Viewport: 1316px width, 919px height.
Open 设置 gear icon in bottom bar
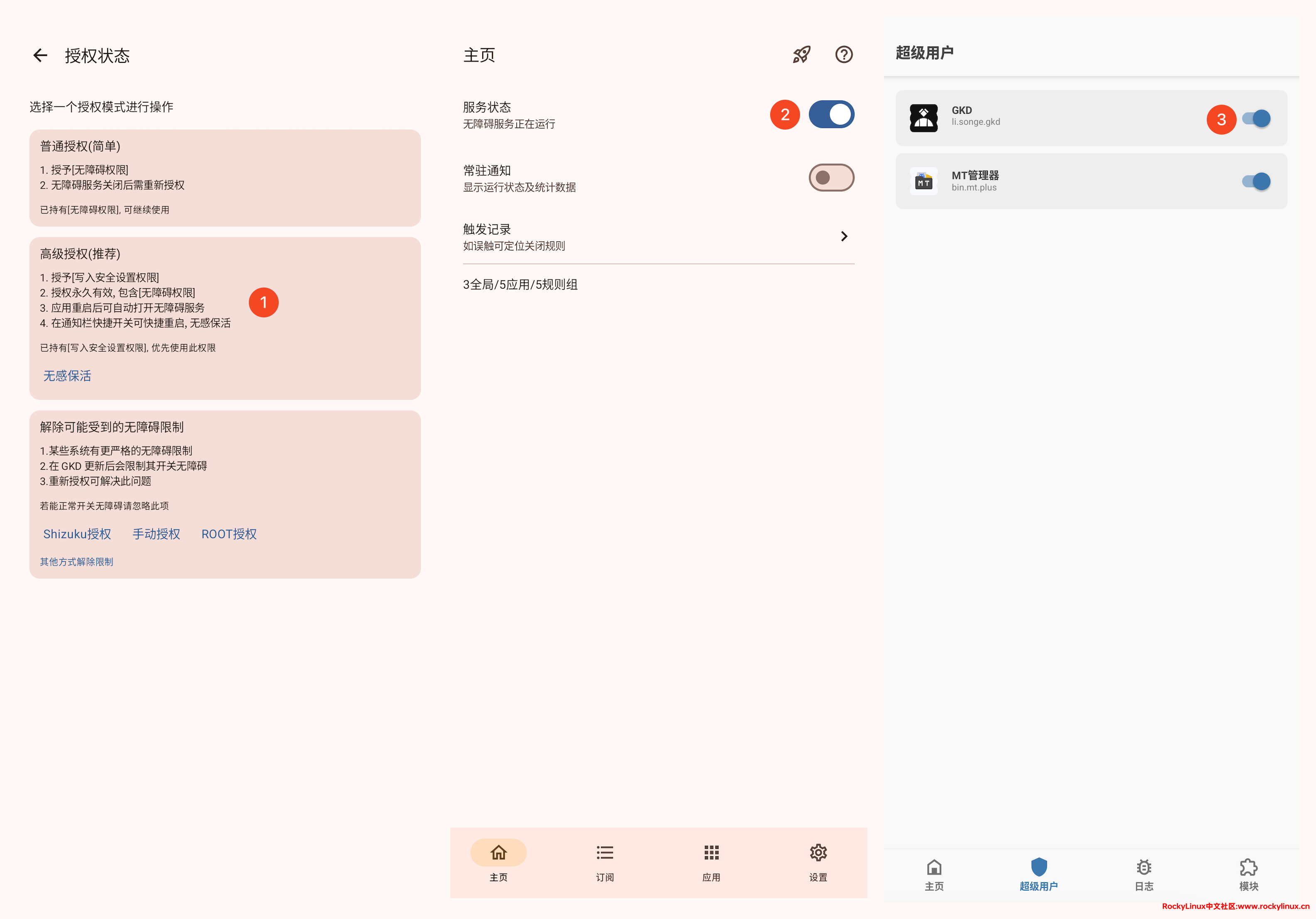[x=818, y=853]
